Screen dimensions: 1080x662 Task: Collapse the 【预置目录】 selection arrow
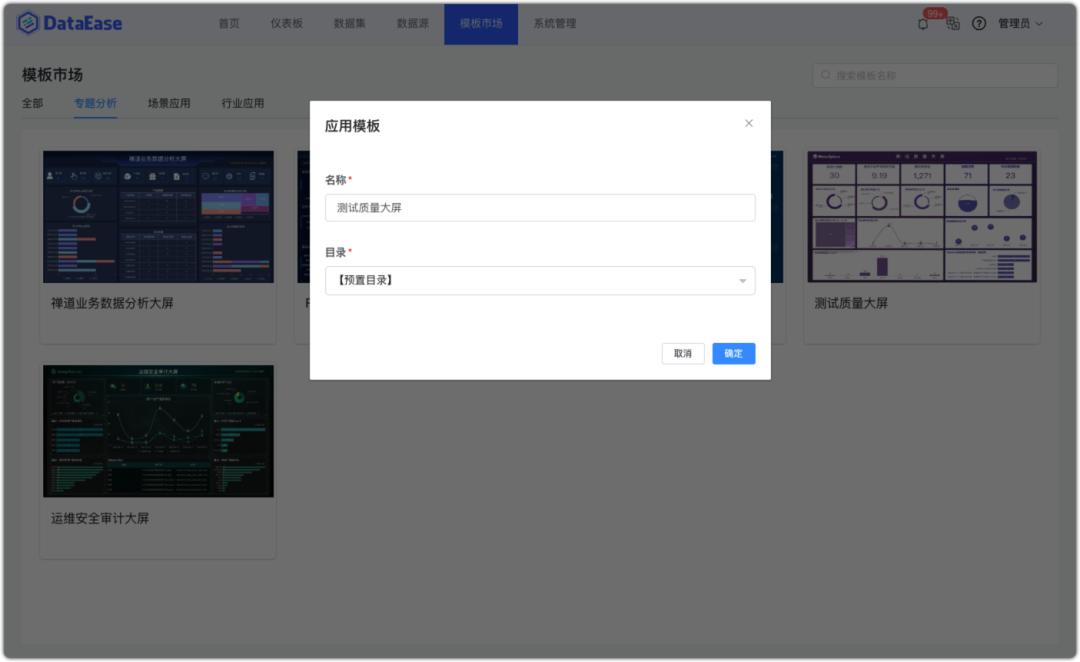(742, 281)
